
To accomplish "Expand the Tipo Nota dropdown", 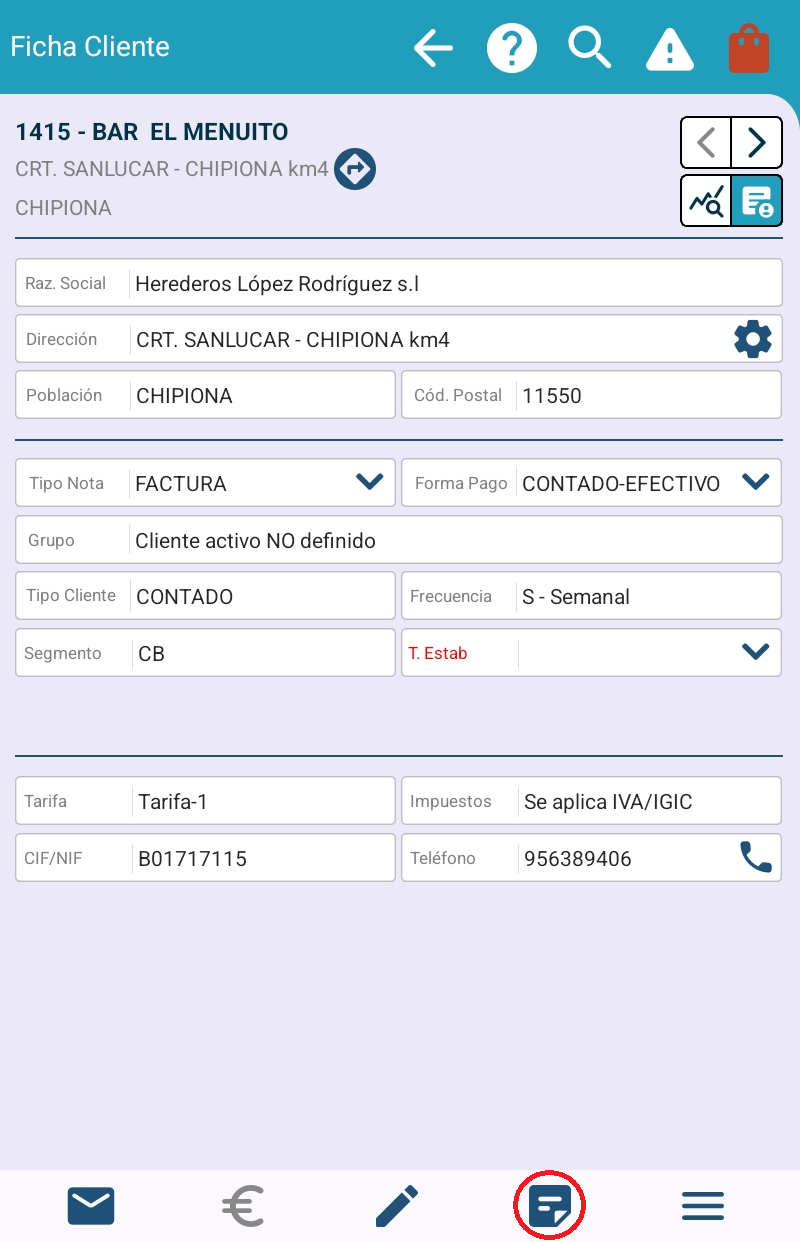I will (x=369, y=483).
